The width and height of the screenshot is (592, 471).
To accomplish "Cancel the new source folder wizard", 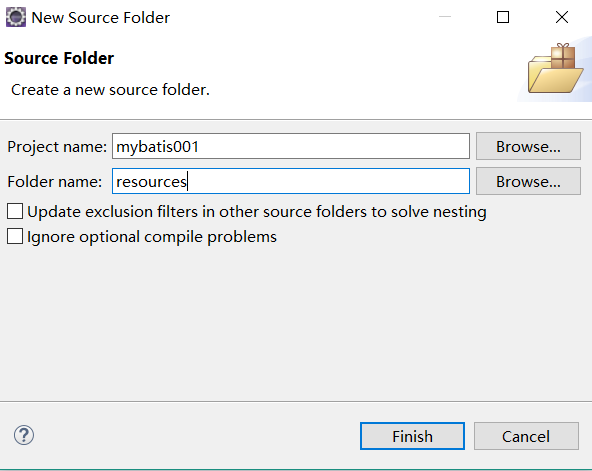I will pos(526,436).
